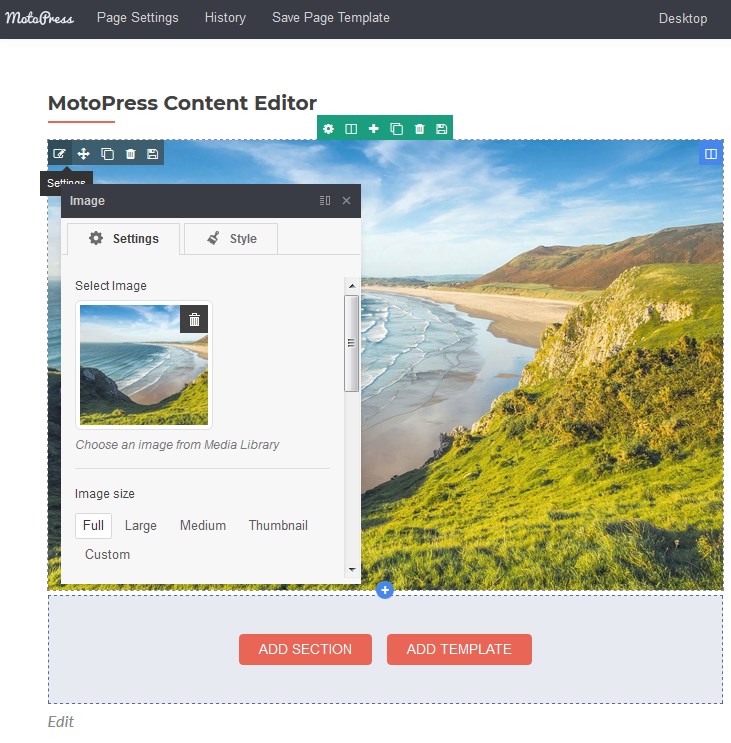731x743 pixels.
Task: Click blue plus add-row circle
Action: point(385,590)
